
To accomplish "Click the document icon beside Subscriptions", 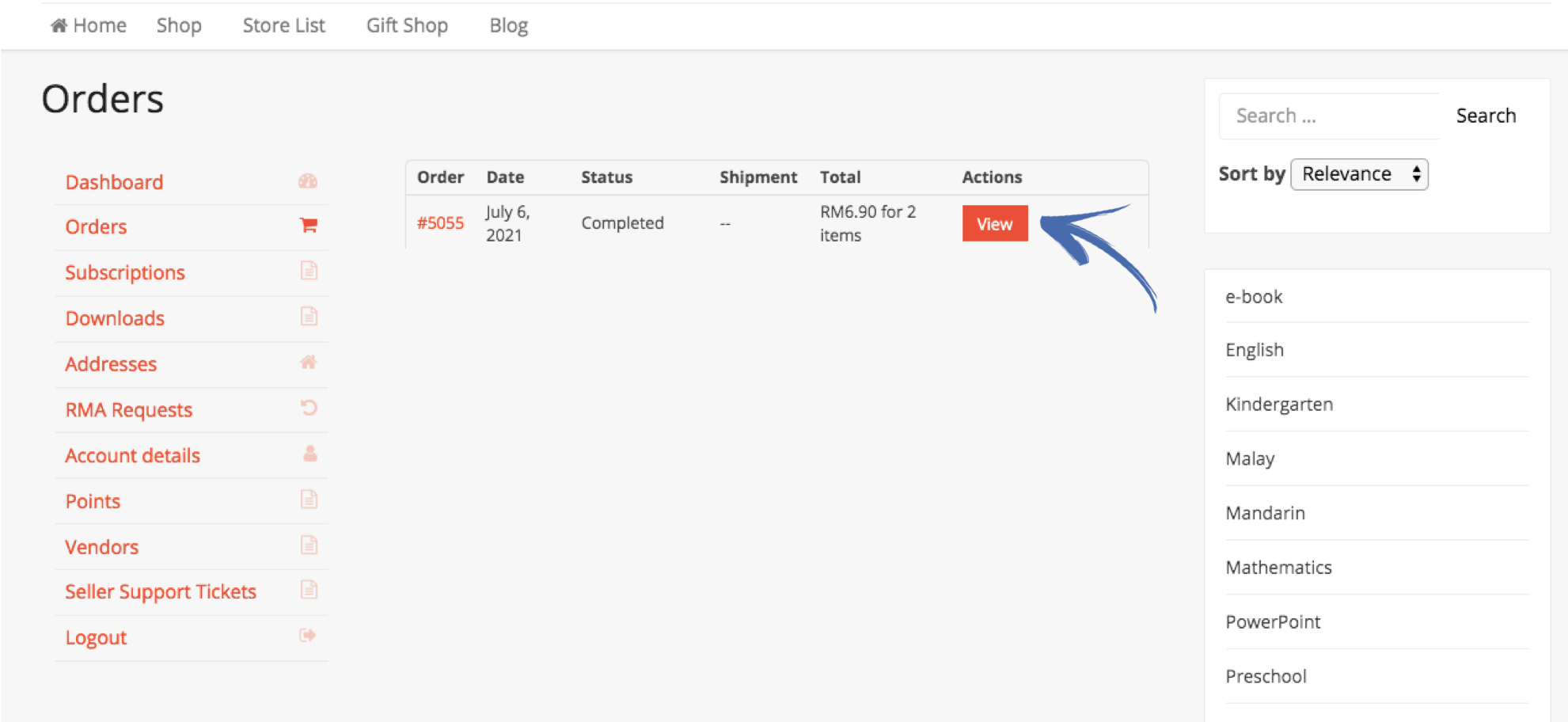I will click(309, 271).
